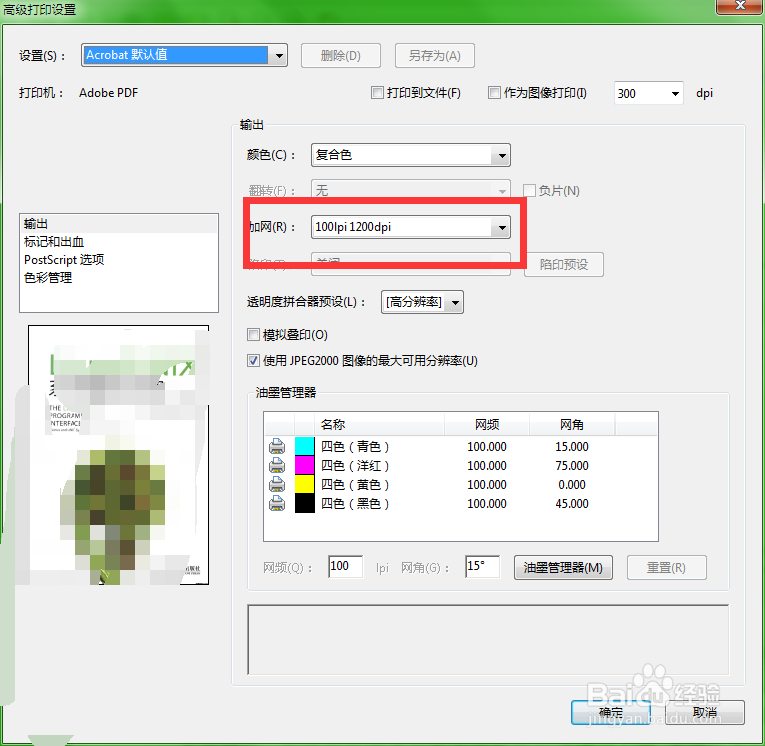Confirm with the 确定 button
This screenshot has width=765, height=746.
(611, 712)
